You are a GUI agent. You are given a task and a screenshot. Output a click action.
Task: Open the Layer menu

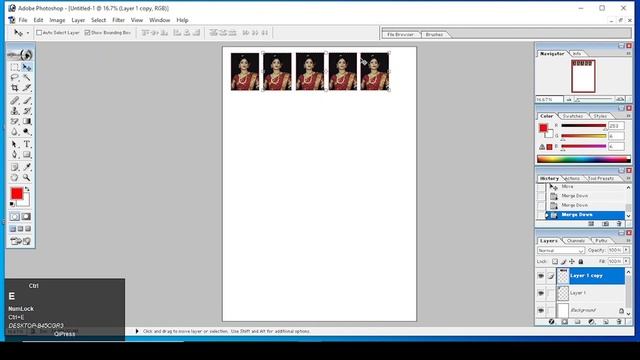pyautogui.click(x=78, y=20)
